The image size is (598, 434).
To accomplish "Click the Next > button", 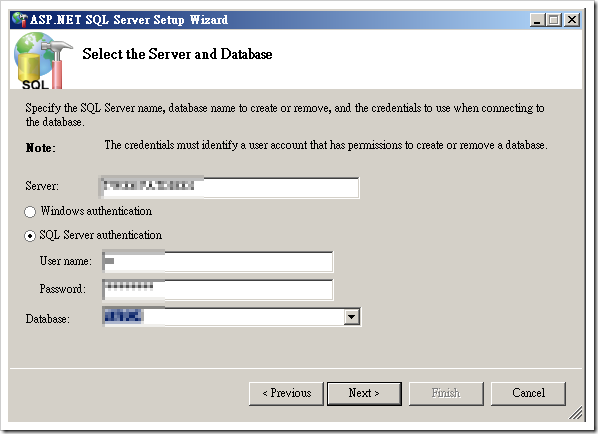I will pyautogui.click(x=364, y=393).
